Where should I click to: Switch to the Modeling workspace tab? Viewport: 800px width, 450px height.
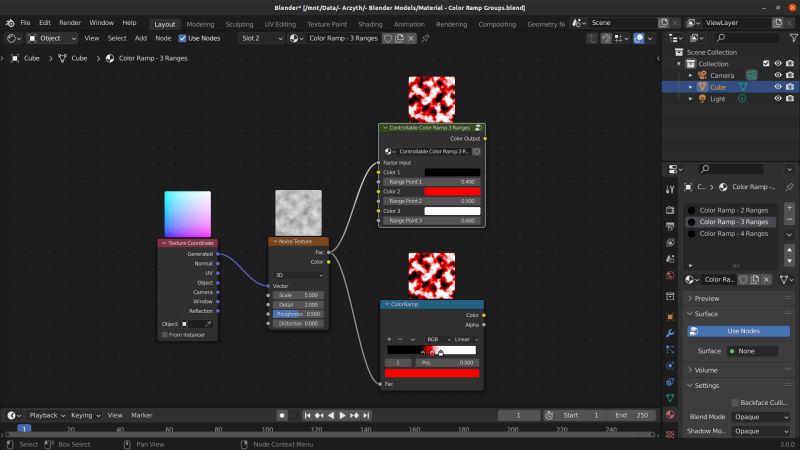point(200,24)
